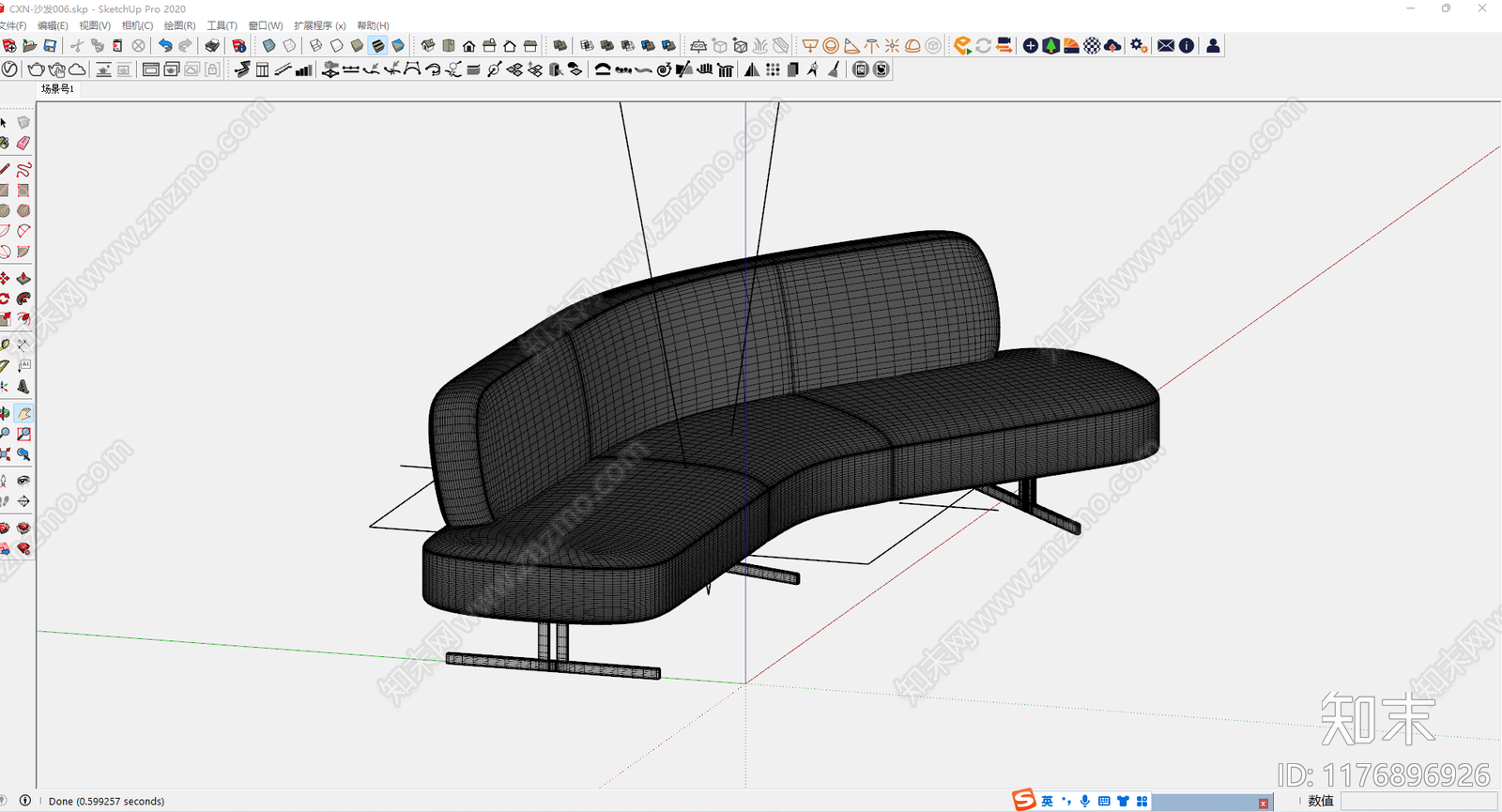The image size is (1502, 812).
Task: Select the Look Around eye tool
Action: click(x=23, y=481)
